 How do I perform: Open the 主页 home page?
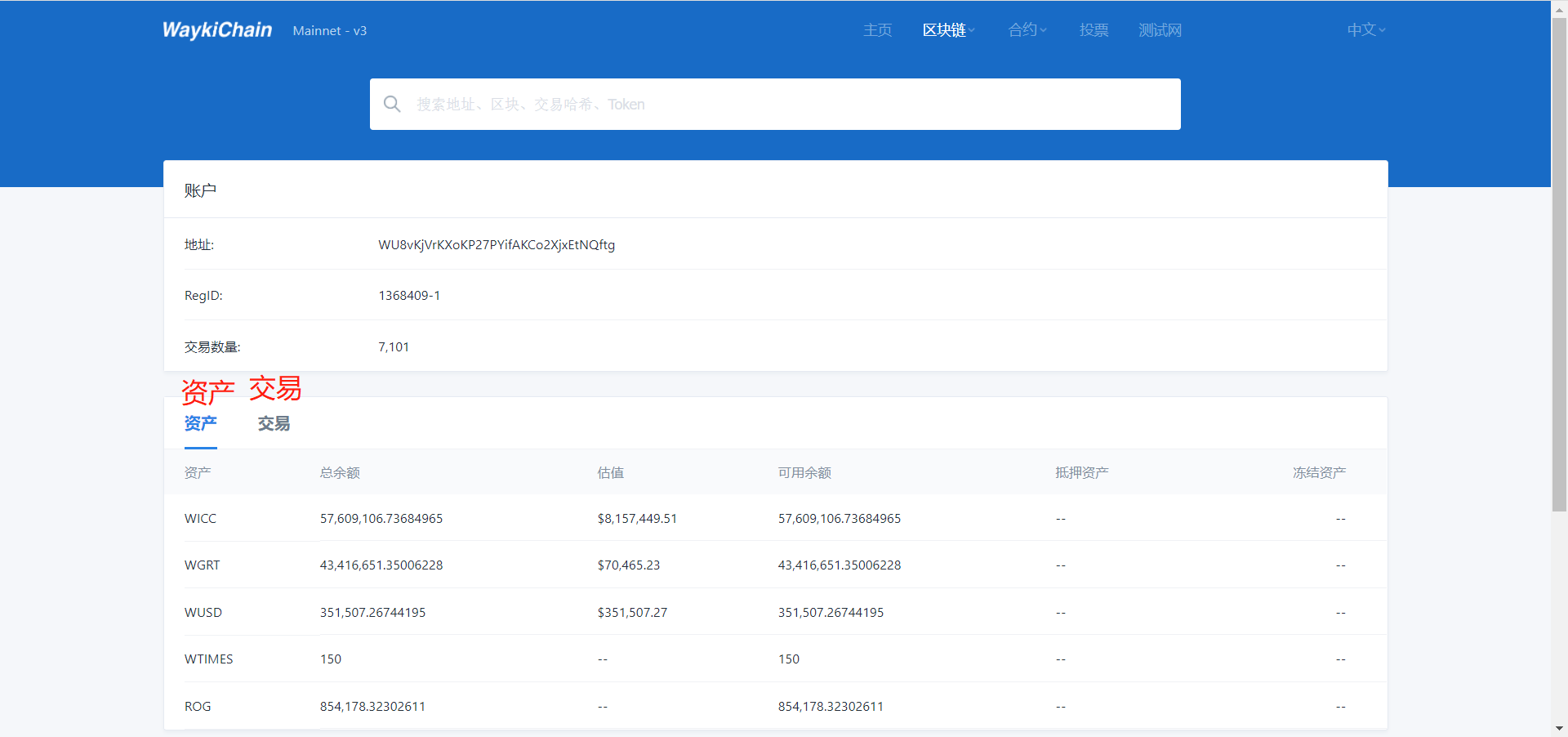click(x=877, y=30)
